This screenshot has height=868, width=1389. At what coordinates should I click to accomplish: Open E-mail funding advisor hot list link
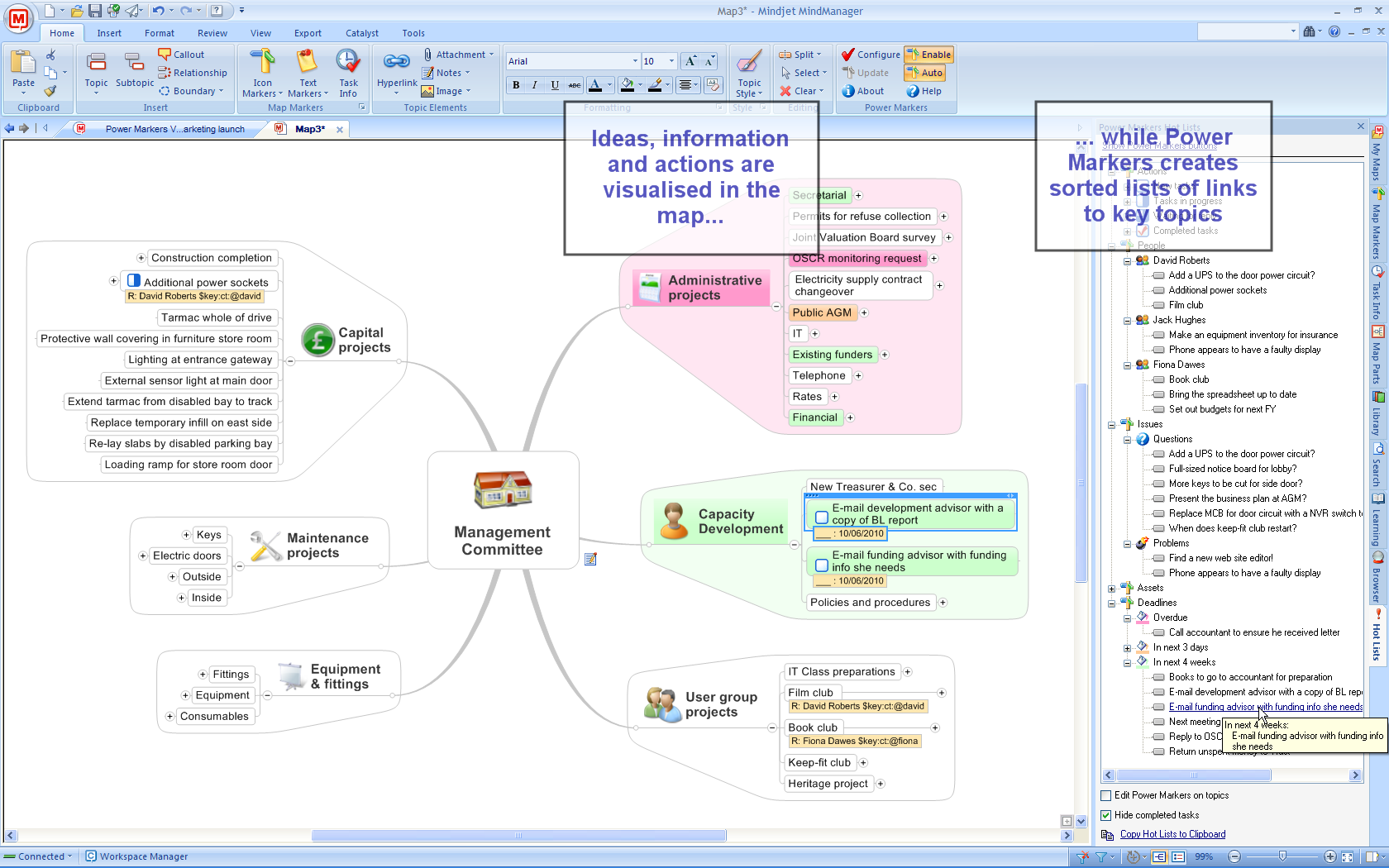click(x=1266, y=707)
